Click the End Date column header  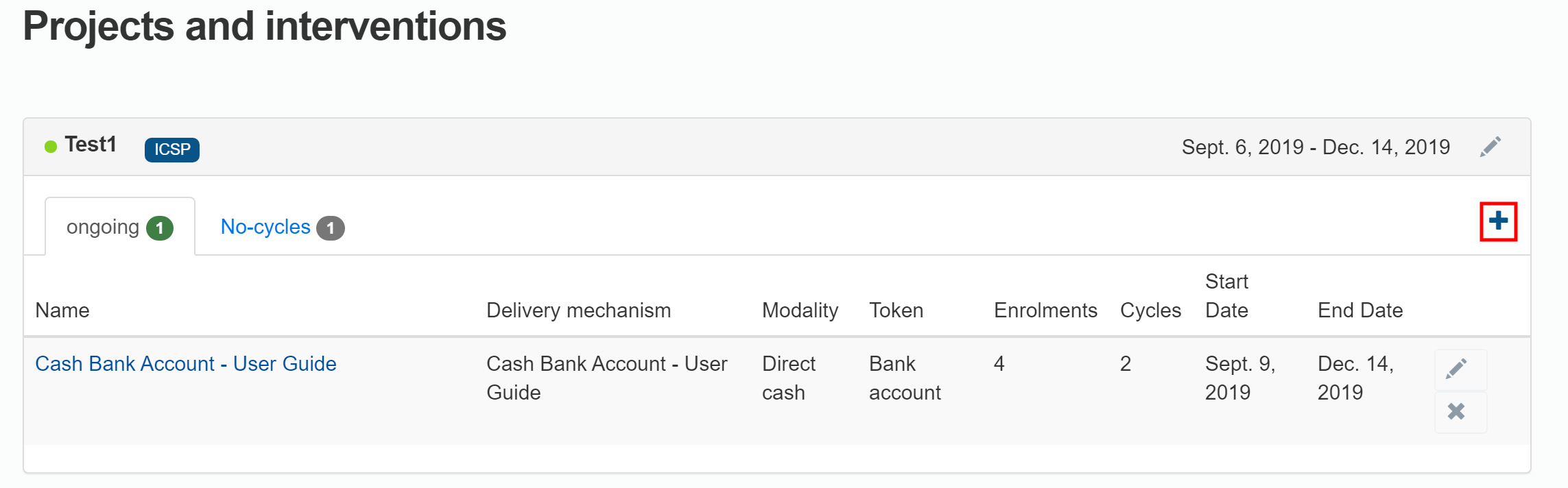[1360, 310]
